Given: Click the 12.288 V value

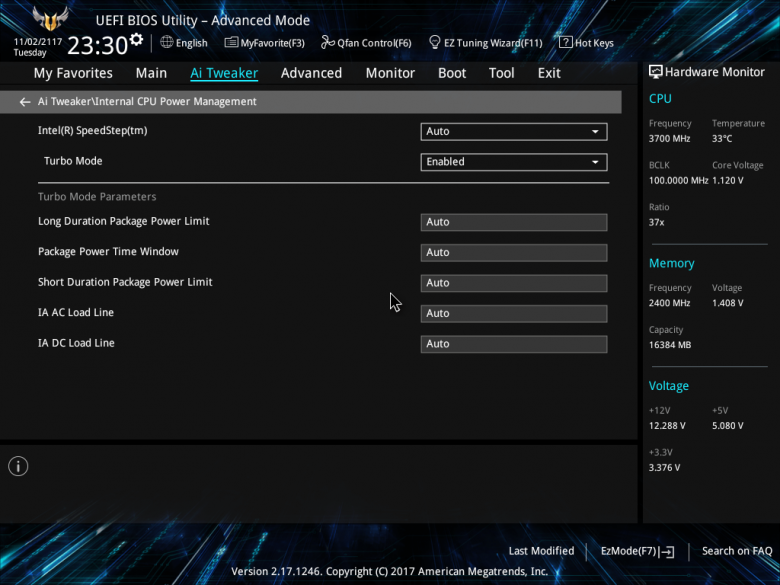Looking at the screenshot, I should [x=667, y=426].
